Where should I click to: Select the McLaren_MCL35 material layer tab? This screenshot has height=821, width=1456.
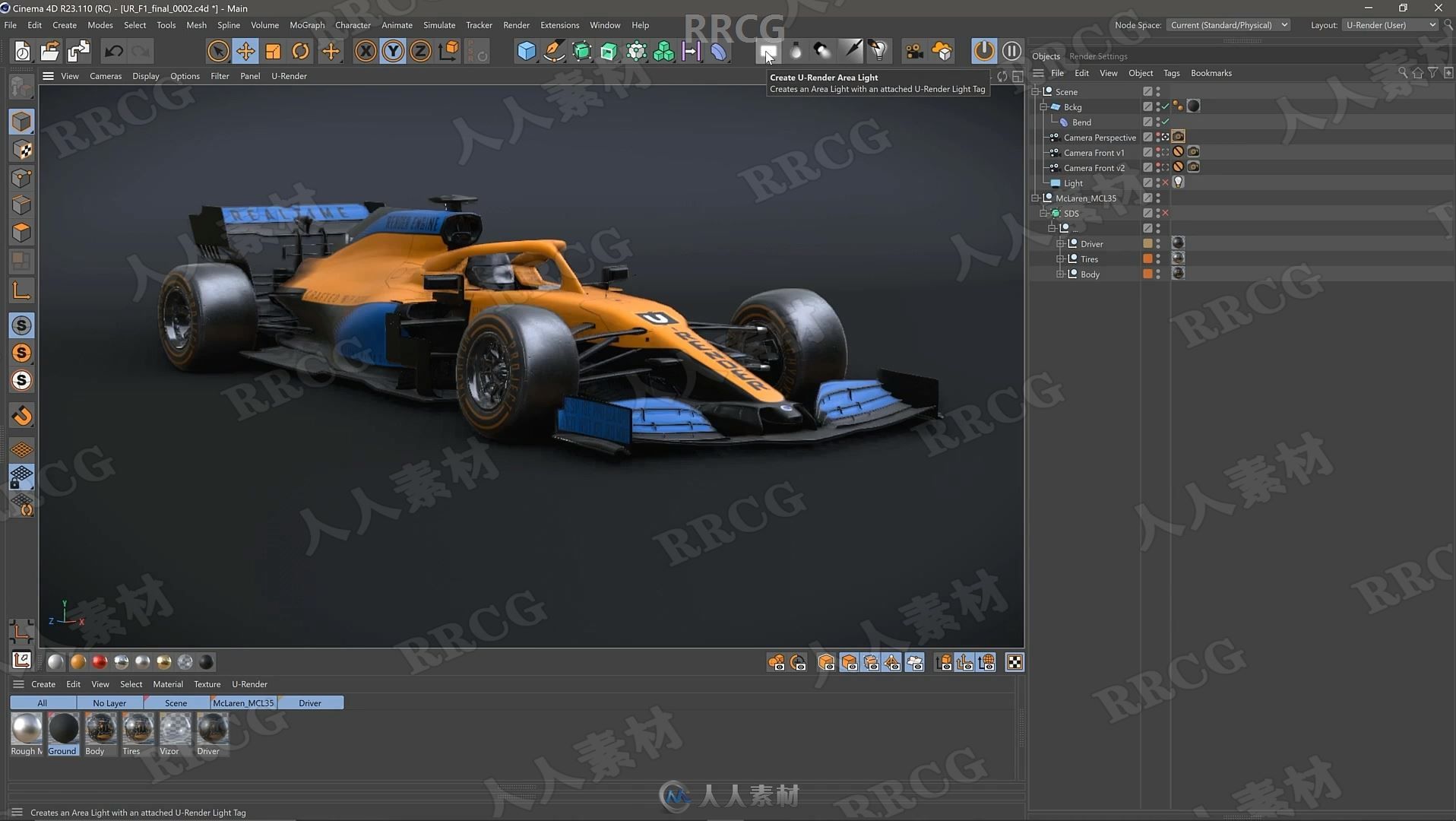click(243, 703)
